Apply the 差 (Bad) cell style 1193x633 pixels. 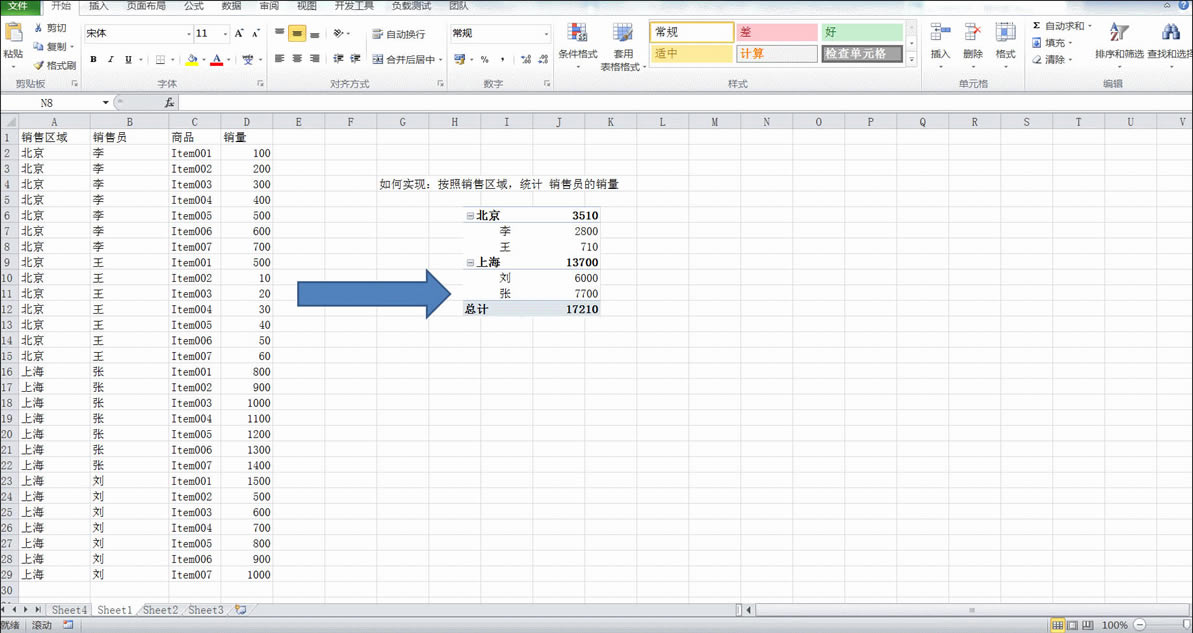click(777, 32)
